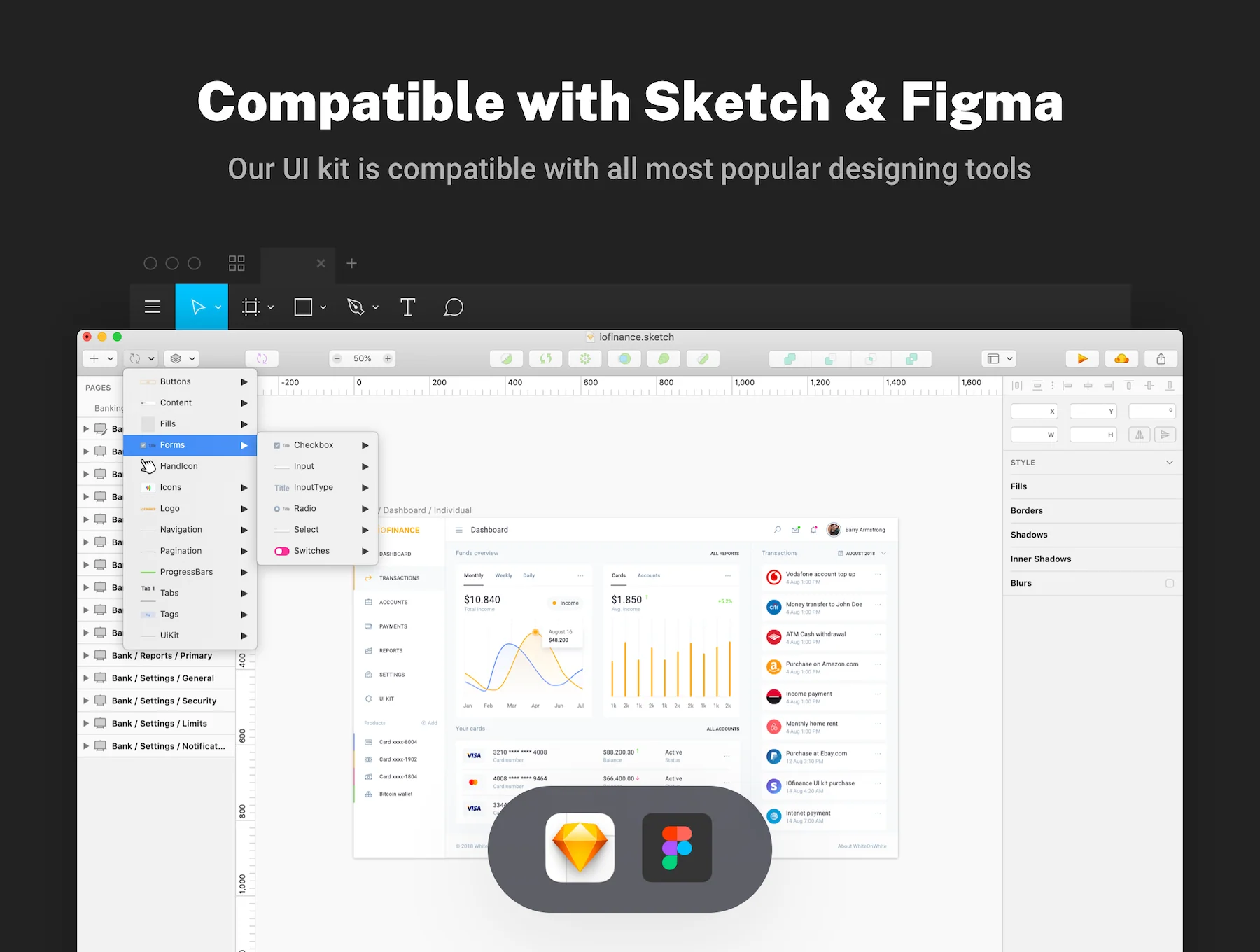Open the Figma hamburger menu
The image size is (1260, 952).
pos(153,307)
